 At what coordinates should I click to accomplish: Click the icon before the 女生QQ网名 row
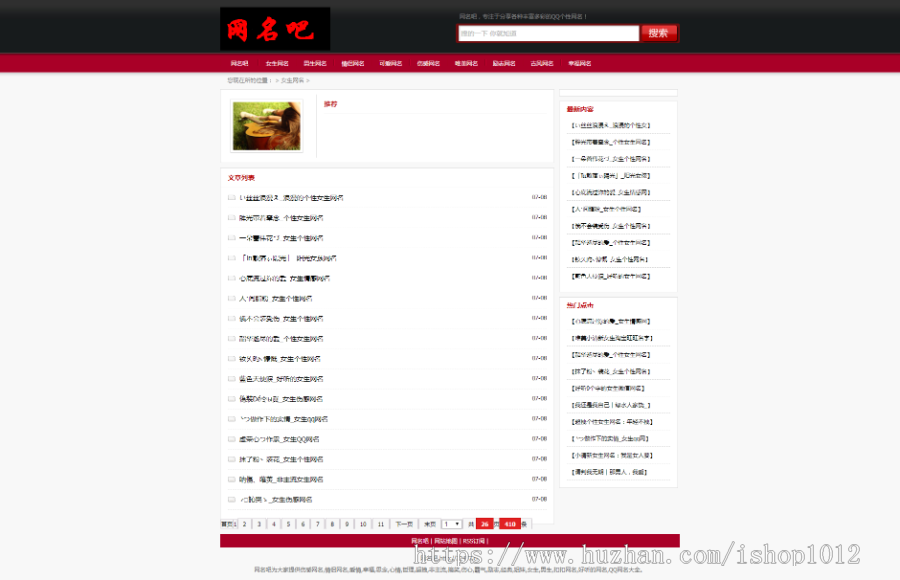coord(232,439)
